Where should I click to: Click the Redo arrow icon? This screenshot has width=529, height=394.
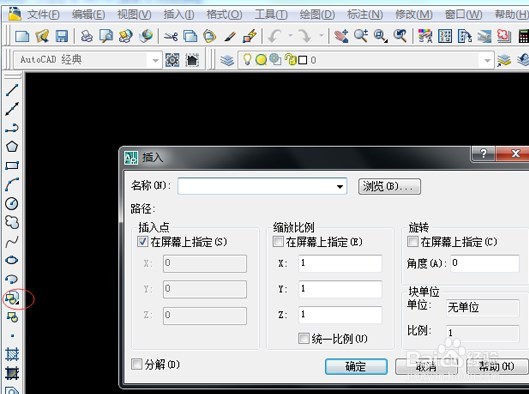tap(305, 36)
